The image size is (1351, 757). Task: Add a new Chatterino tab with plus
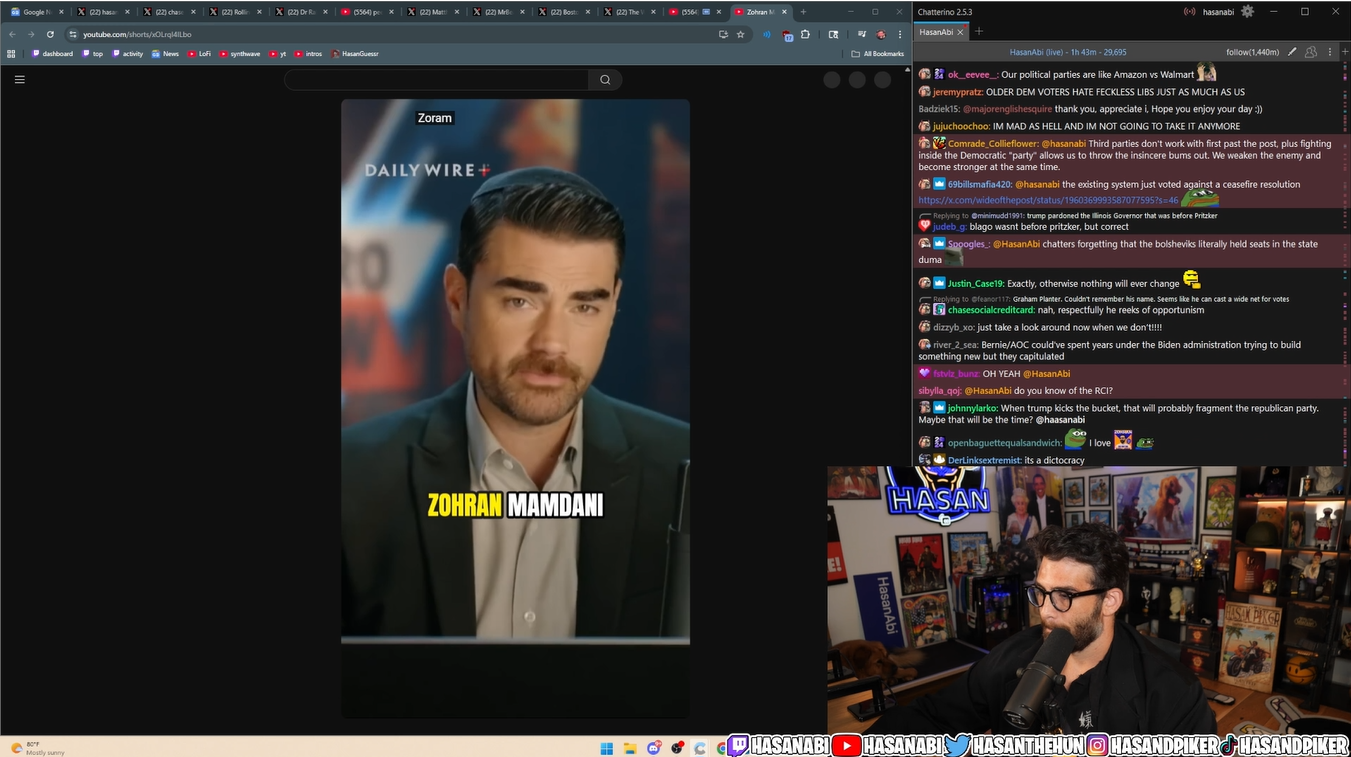pos(979,32)
